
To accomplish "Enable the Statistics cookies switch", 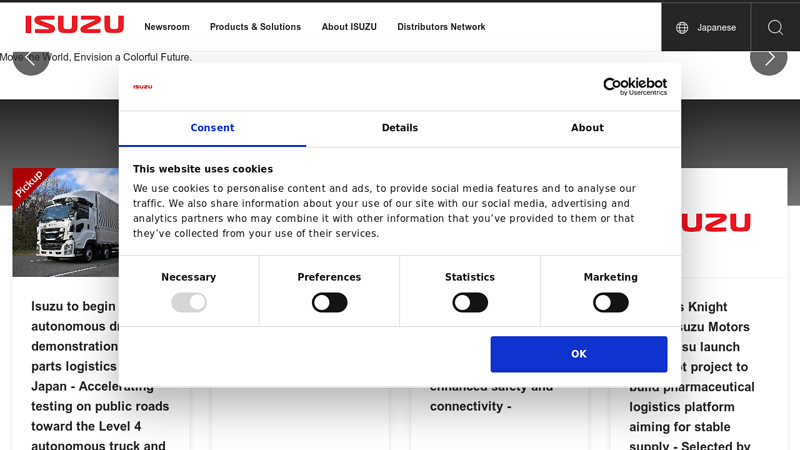I will click(x=470, y=303).
